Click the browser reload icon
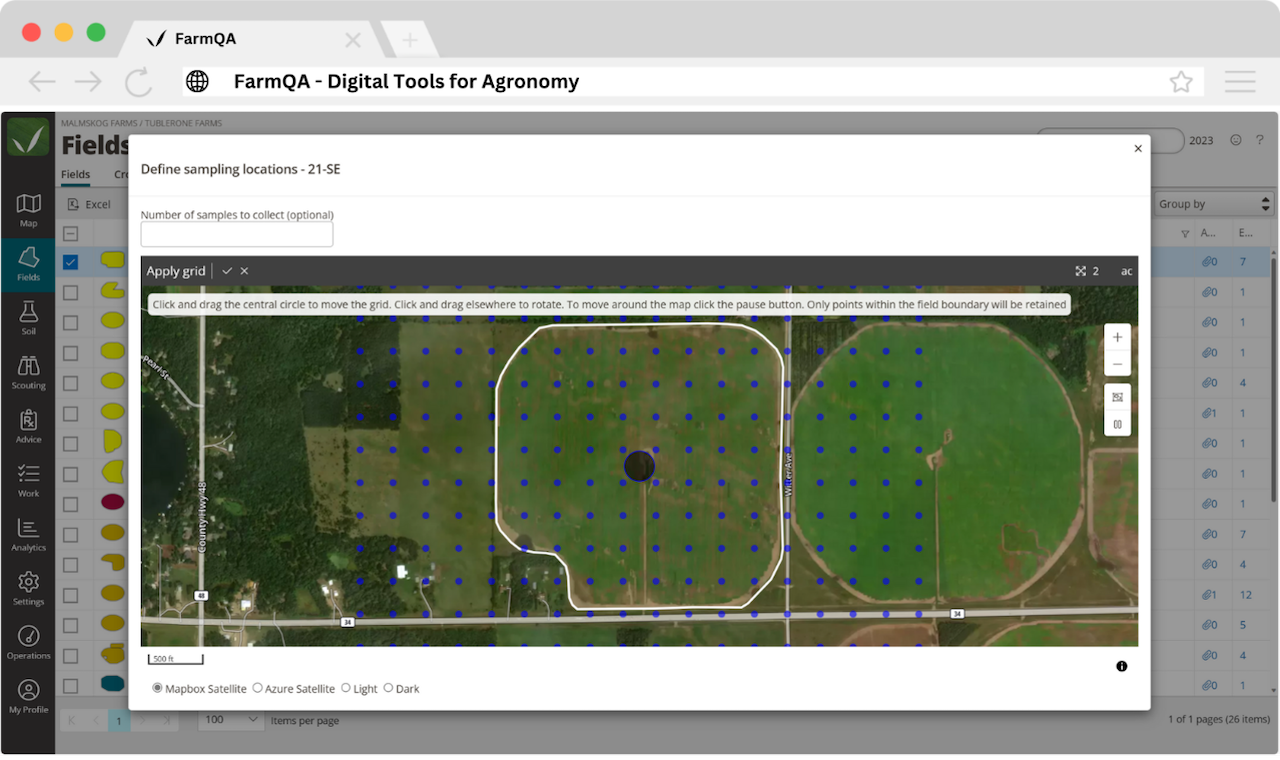The image size is (1280, 760). click(x=138, y=82)
